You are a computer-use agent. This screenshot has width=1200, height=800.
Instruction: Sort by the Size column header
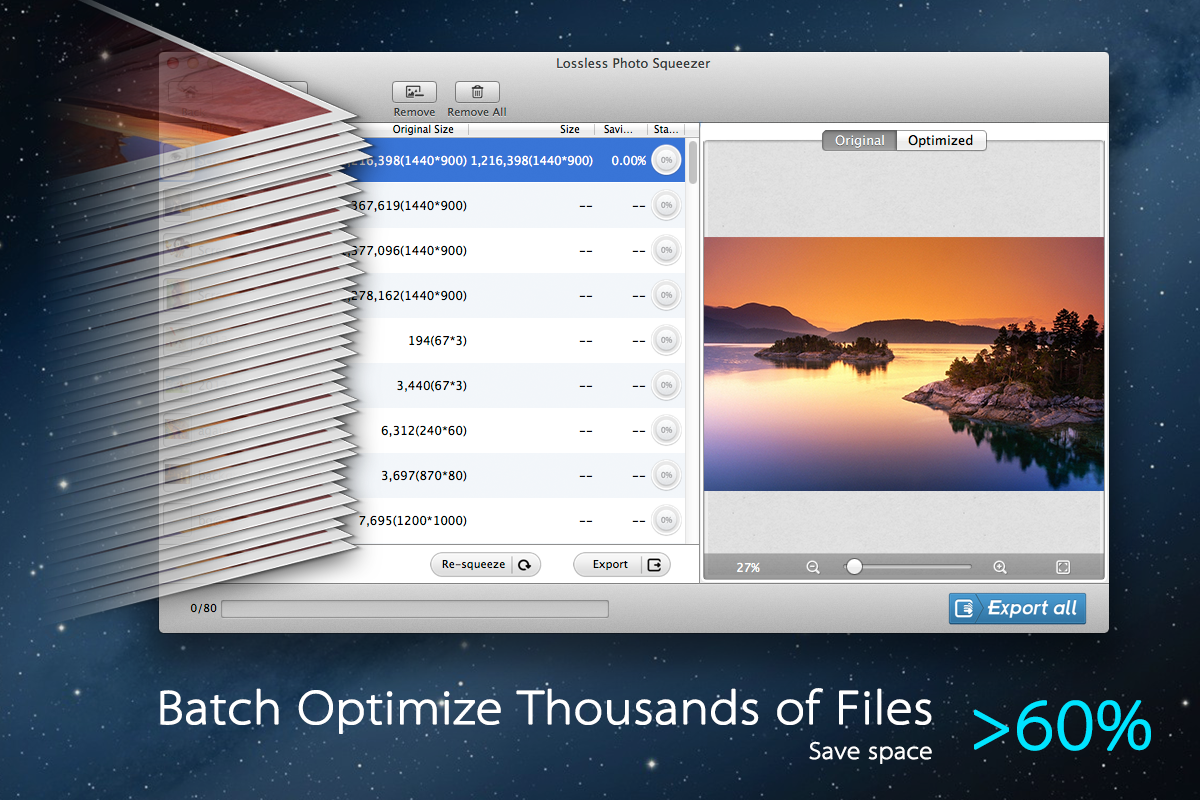[x=569, y=129]
